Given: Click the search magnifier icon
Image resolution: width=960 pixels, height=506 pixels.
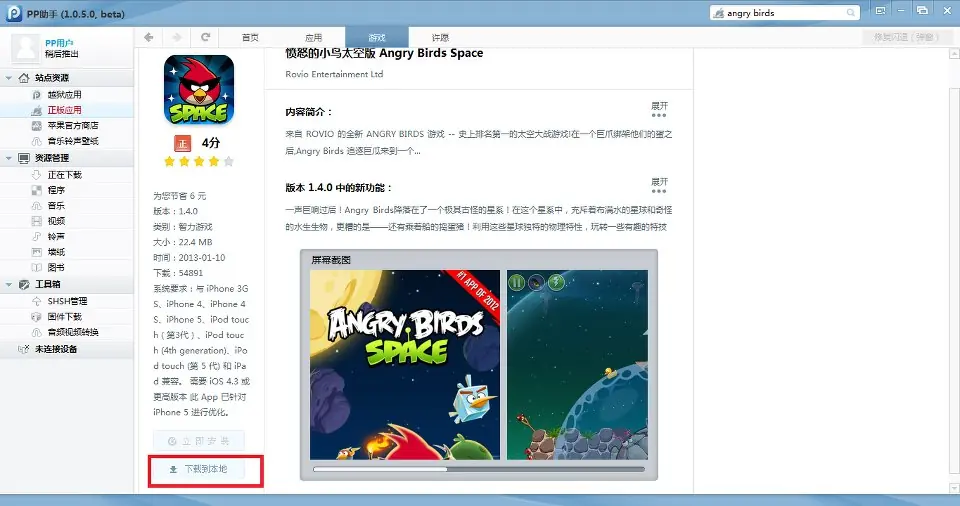Looking at the screenshot, I should pos(850,13).
